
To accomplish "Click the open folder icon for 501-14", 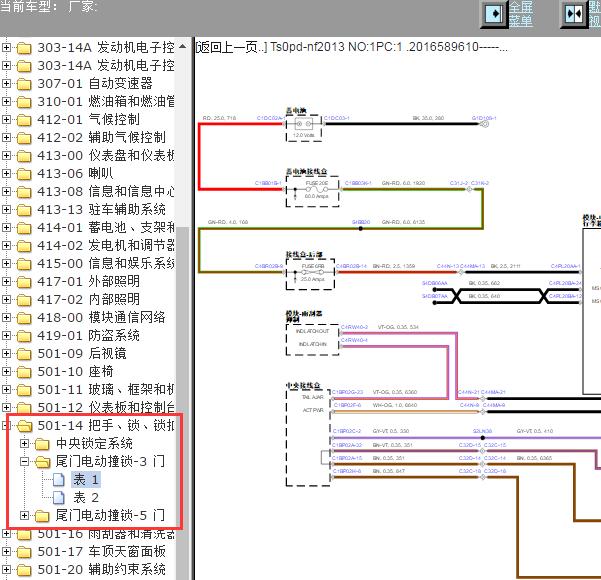I will [x=25, y=426].
